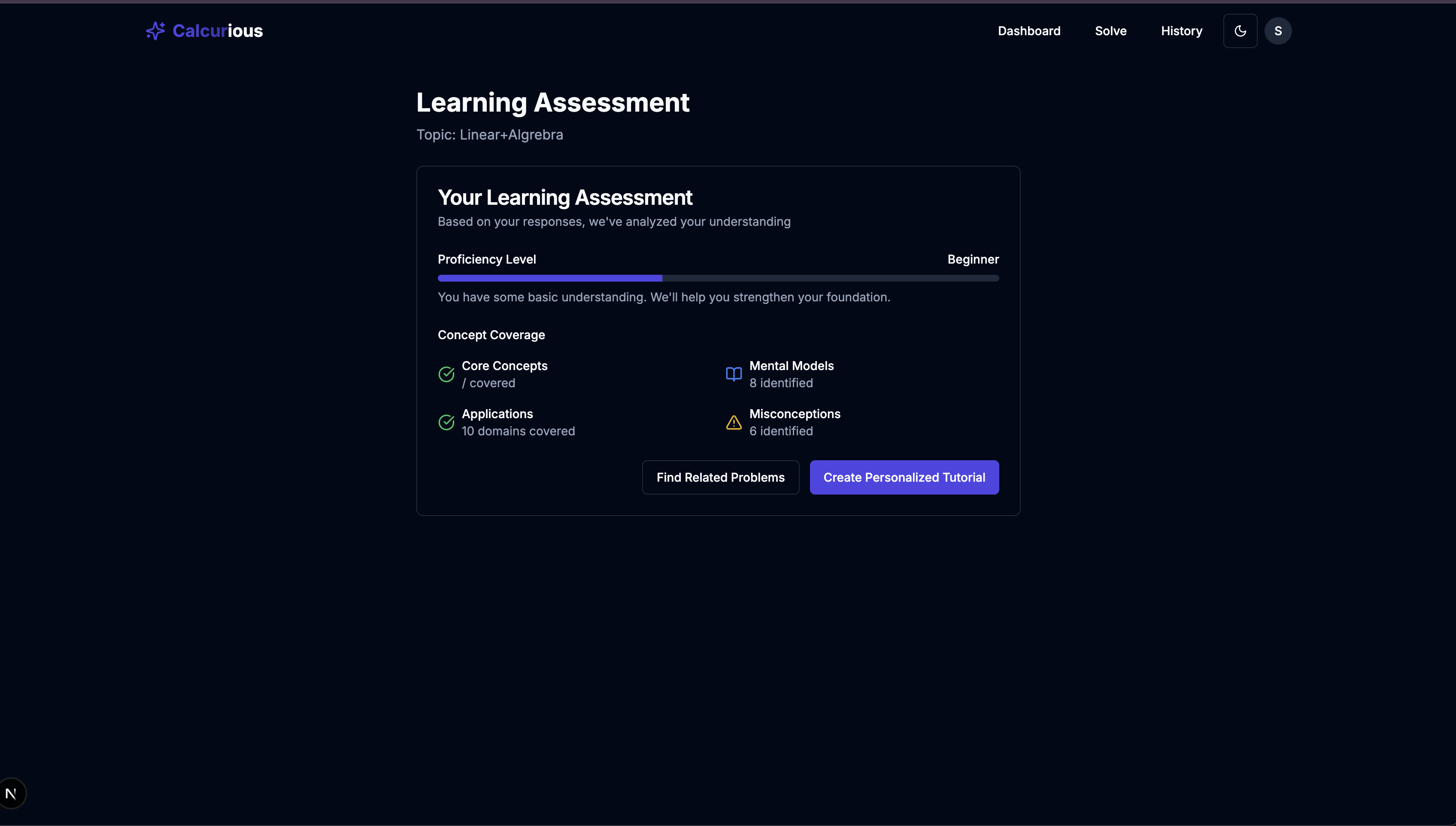The height and width of the screenshot is (826, 1456).
Task: Click the Calcurious sparkle logo icon
Action: (x=155, y=30)
